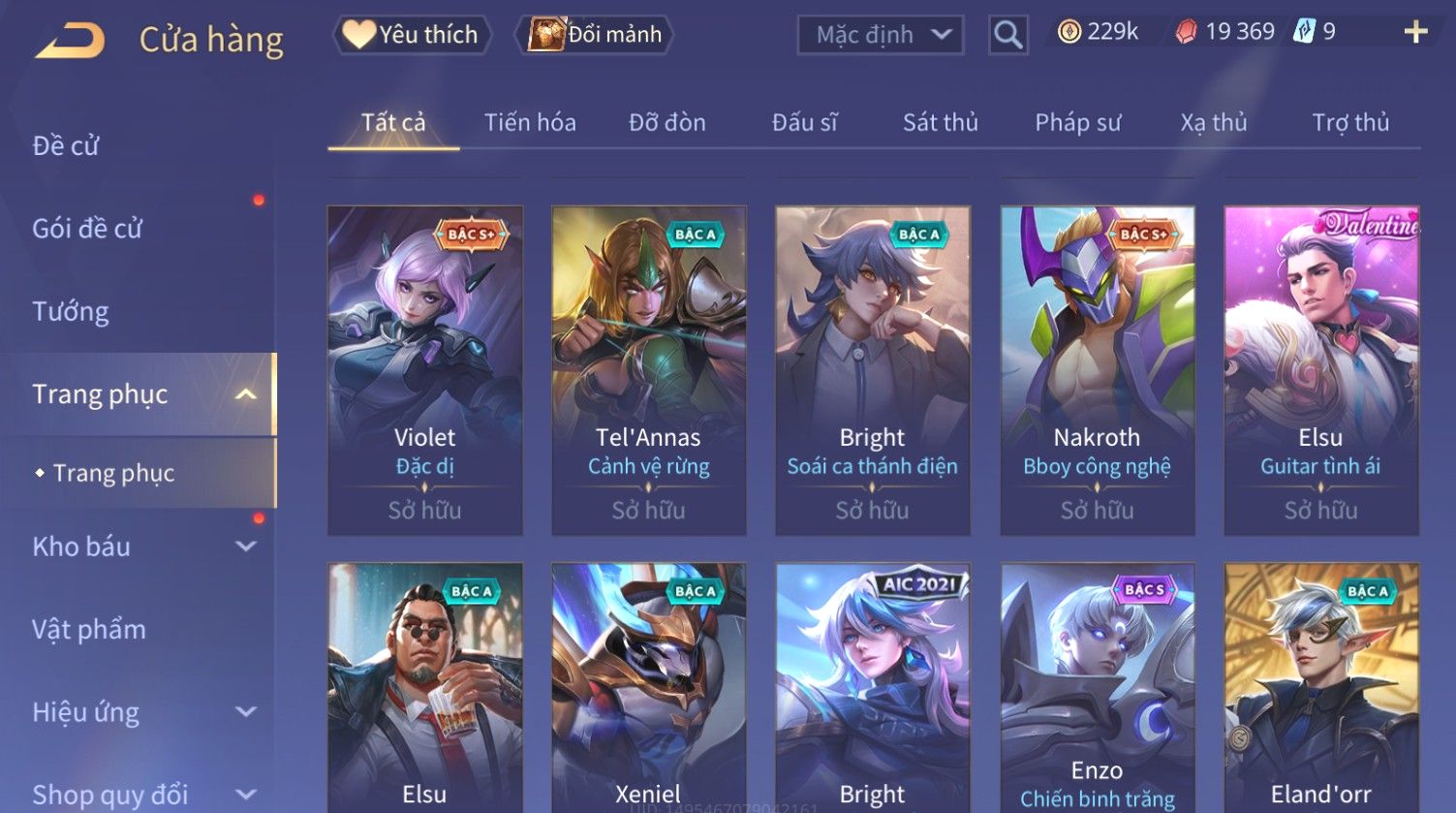Open the Mặc định sort dropdown
The width and height of the screenshot is (1456, 813).
tap(880, 36)
